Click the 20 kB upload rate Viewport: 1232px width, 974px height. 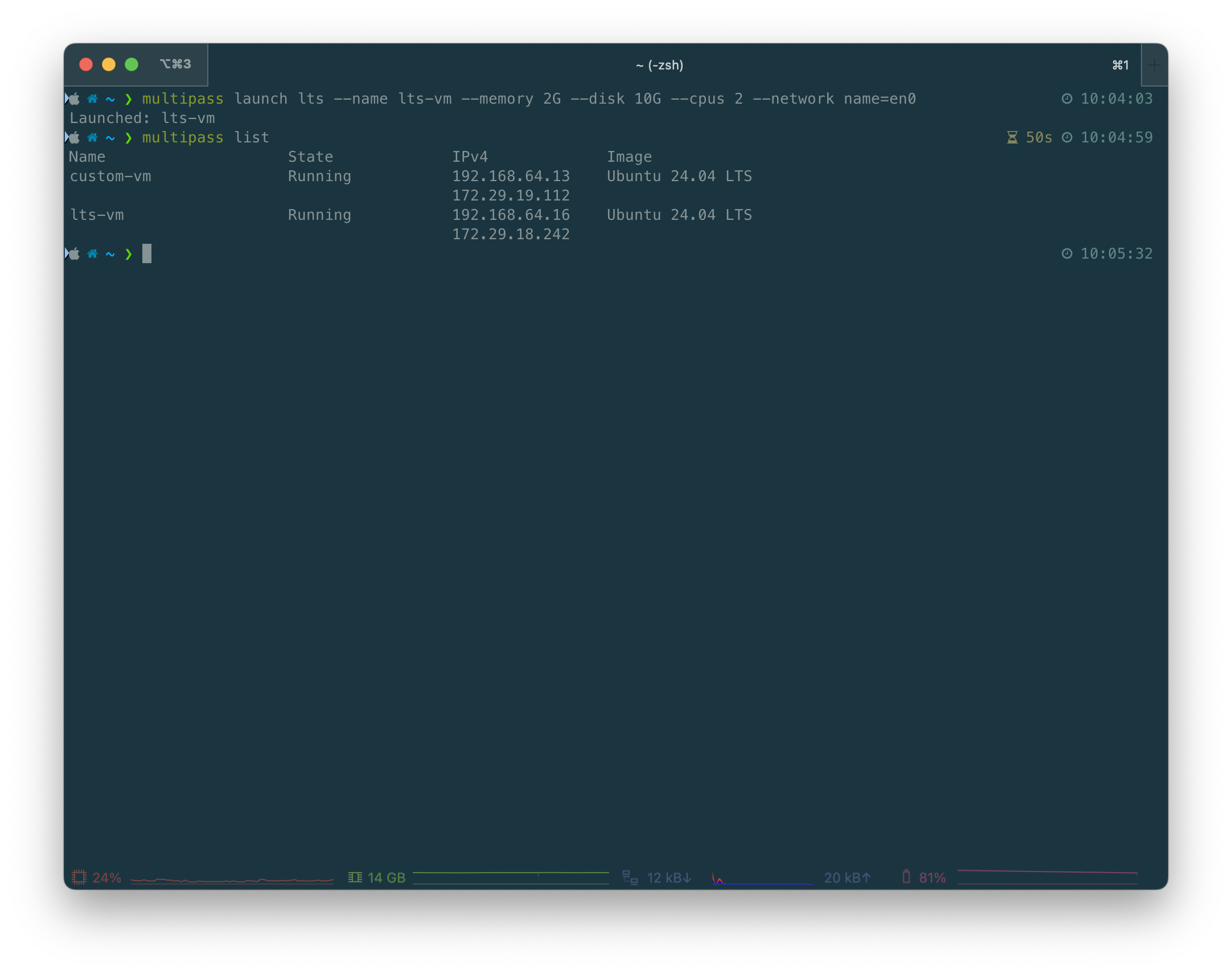click(x=847, y=878)
